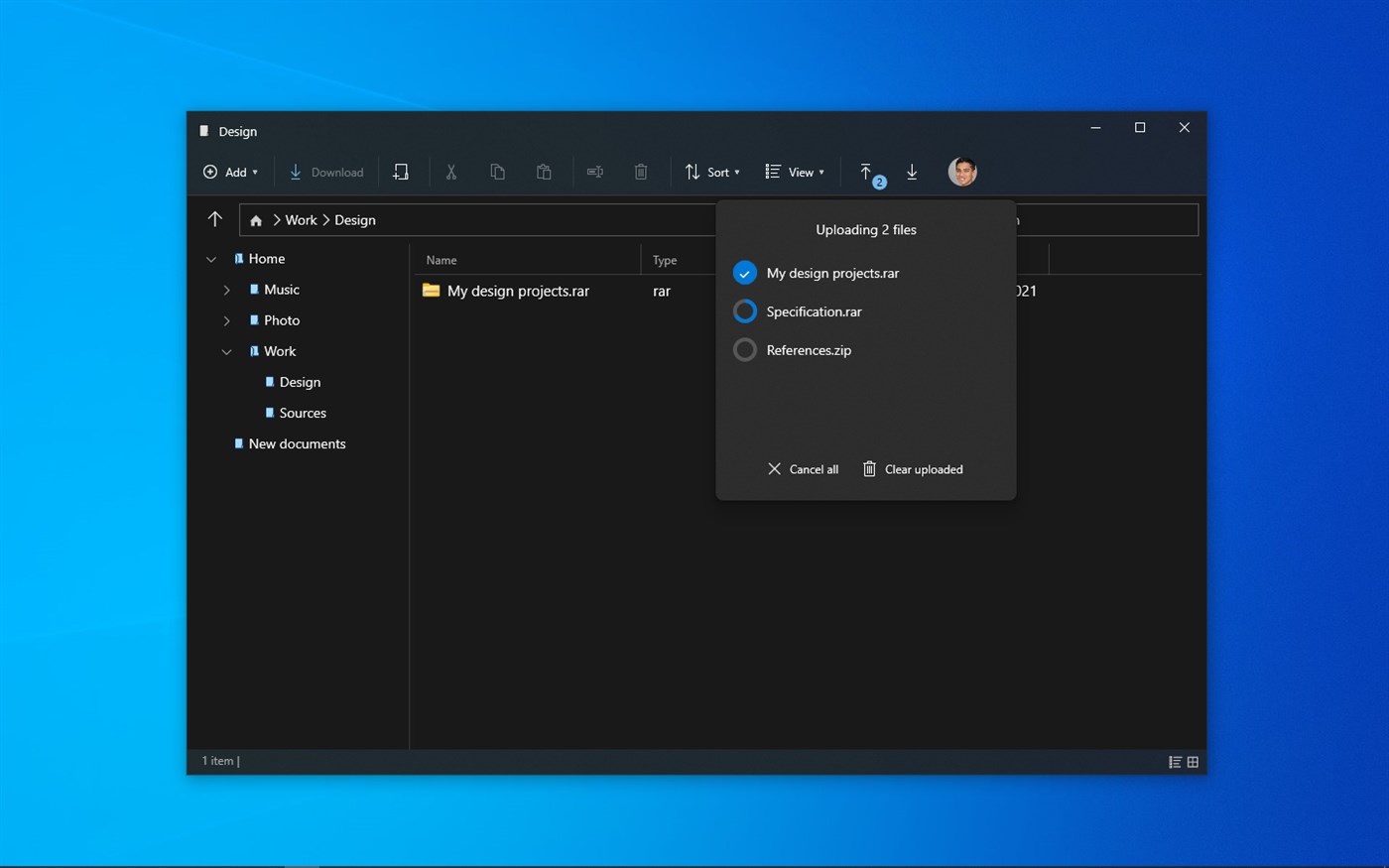
Task: Clear uploaded files from the list
Action: (x=913, y=469)
